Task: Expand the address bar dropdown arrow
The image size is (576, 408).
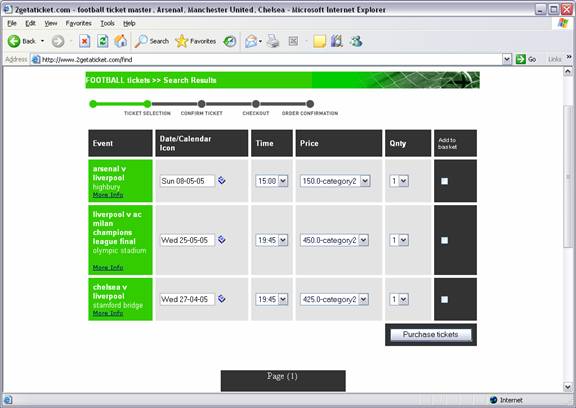Action: tap(507, 59)
